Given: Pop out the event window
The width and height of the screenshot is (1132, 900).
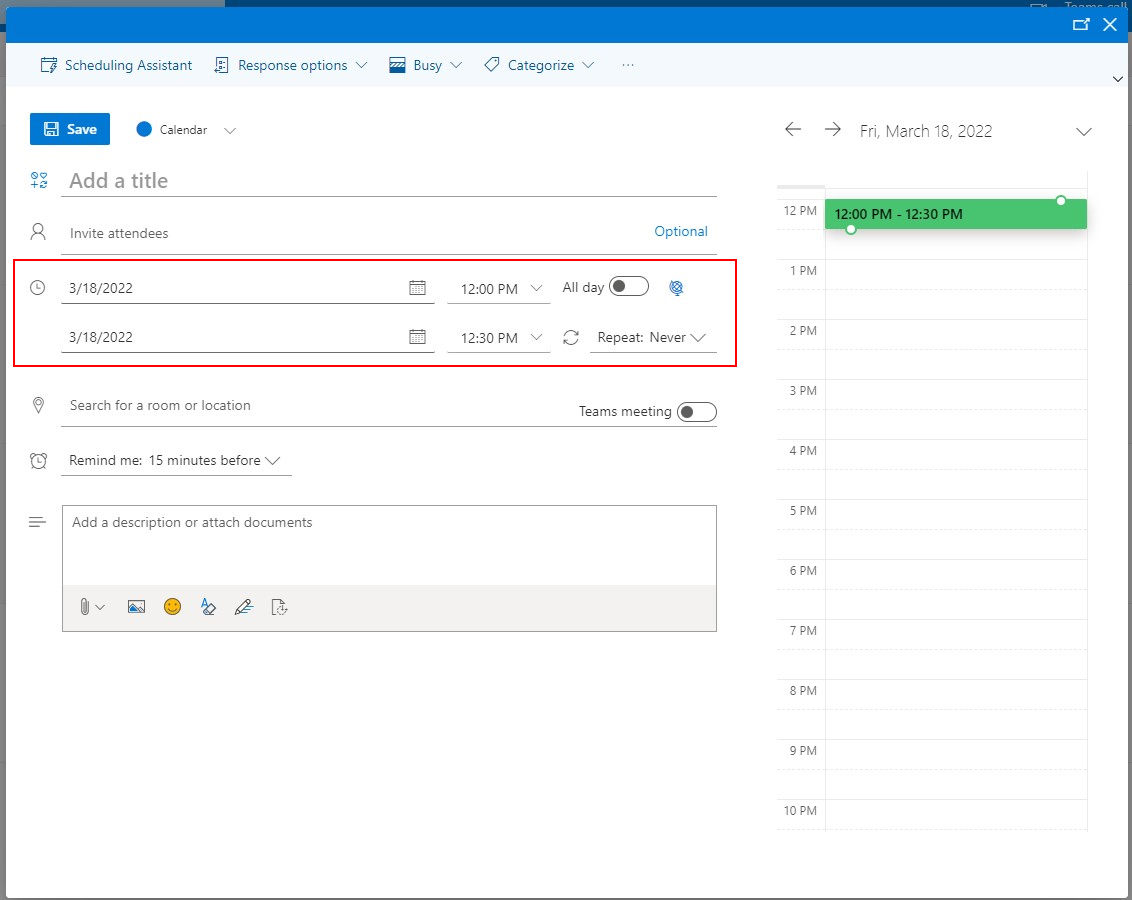Looking at the screenshot, I should click(x=1080, y=25).
